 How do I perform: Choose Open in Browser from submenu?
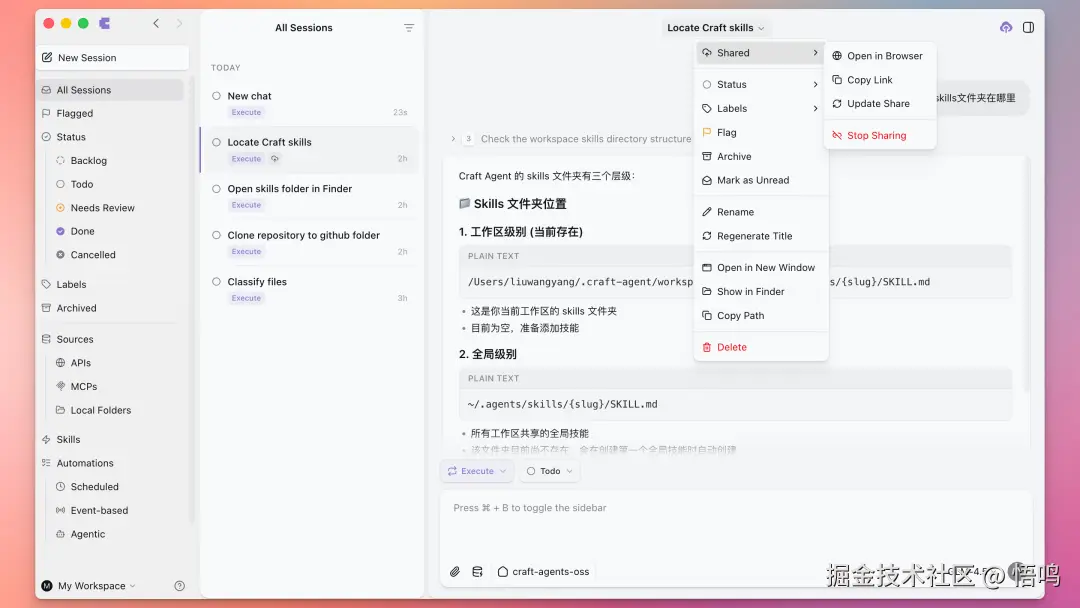[x=880, y=56]
